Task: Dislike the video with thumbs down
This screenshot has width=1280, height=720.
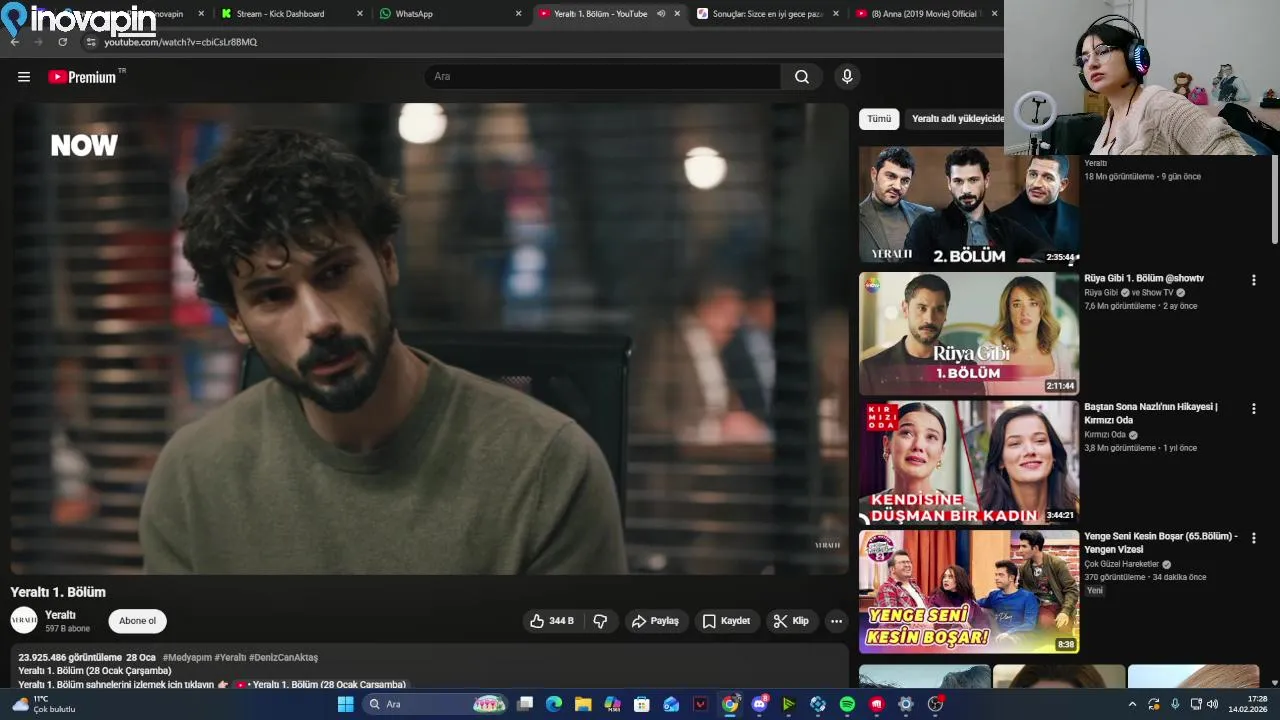Action: point(600,621)
